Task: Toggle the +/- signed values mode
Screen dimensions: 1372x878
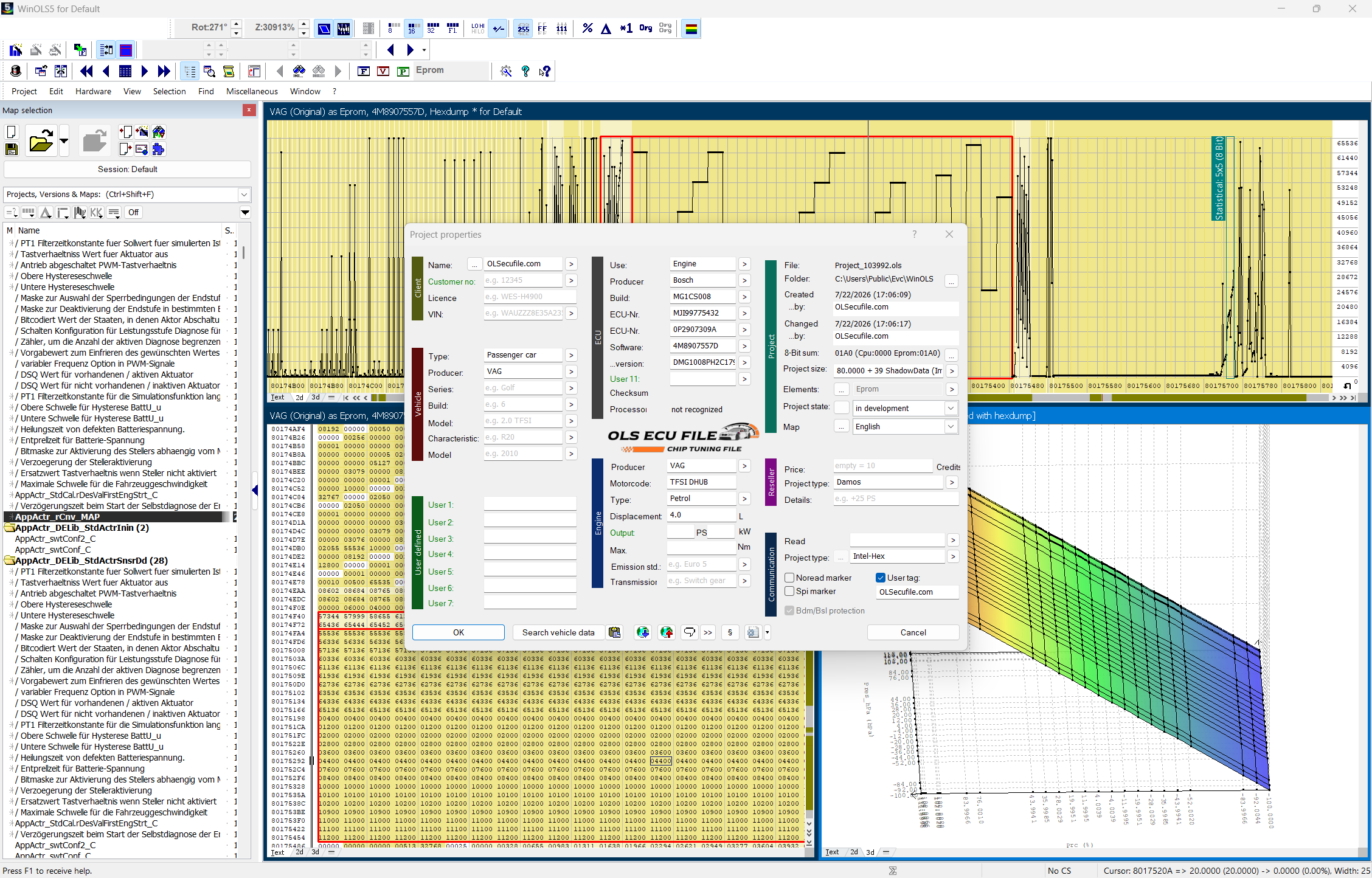Action: coord(498,29)
